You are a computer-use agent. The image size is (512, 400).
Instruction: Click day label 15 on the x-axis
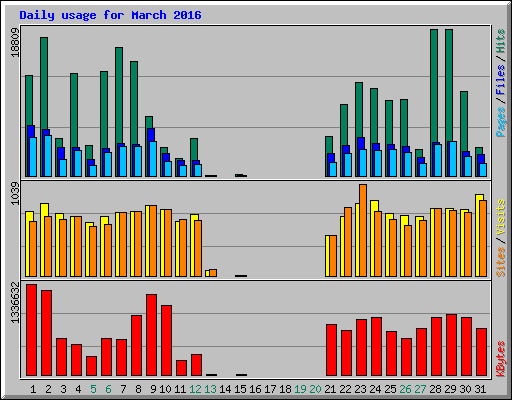(x=240, y=389)
